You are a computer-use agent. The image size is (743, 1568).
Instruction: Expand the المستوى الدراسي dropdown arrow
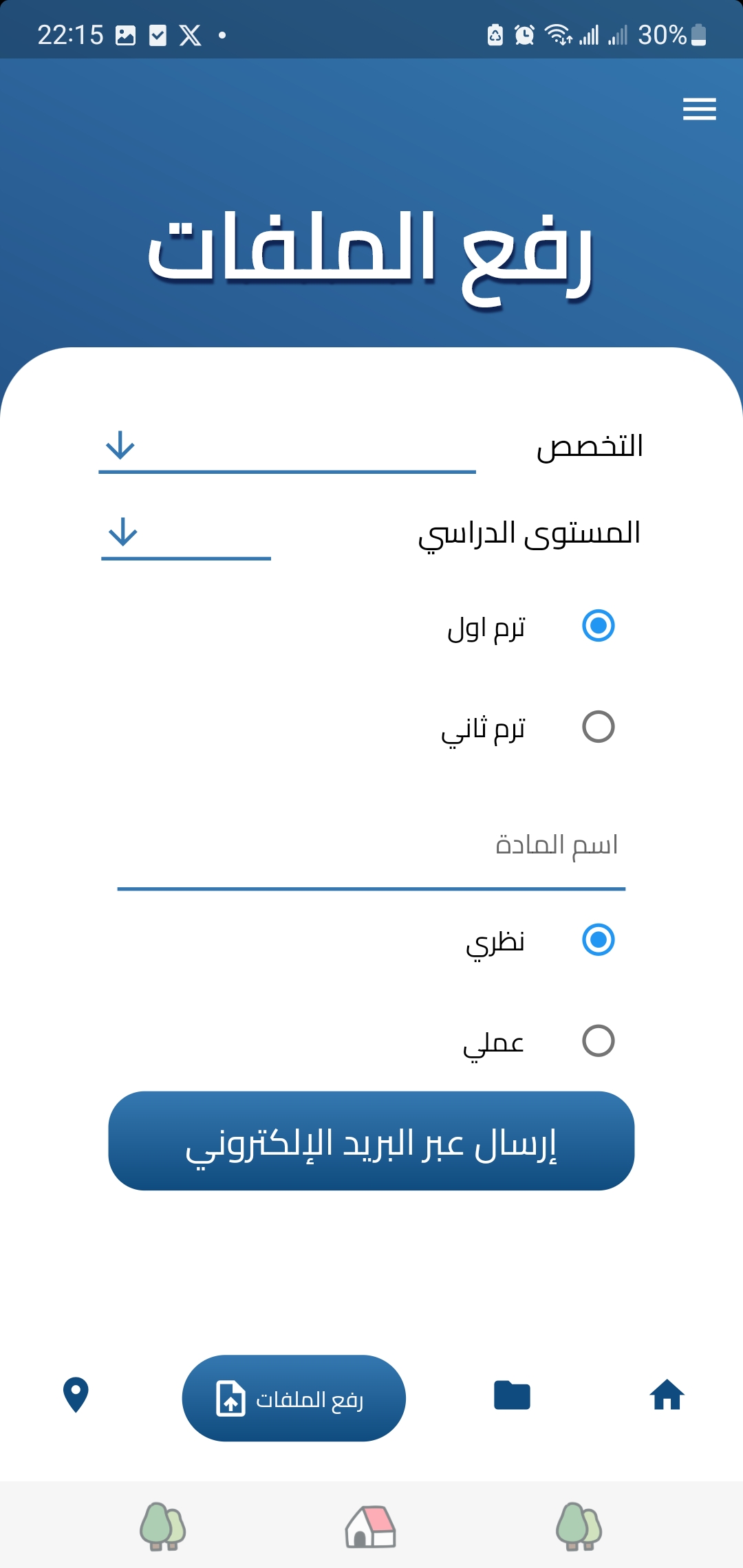pos(123,532)
